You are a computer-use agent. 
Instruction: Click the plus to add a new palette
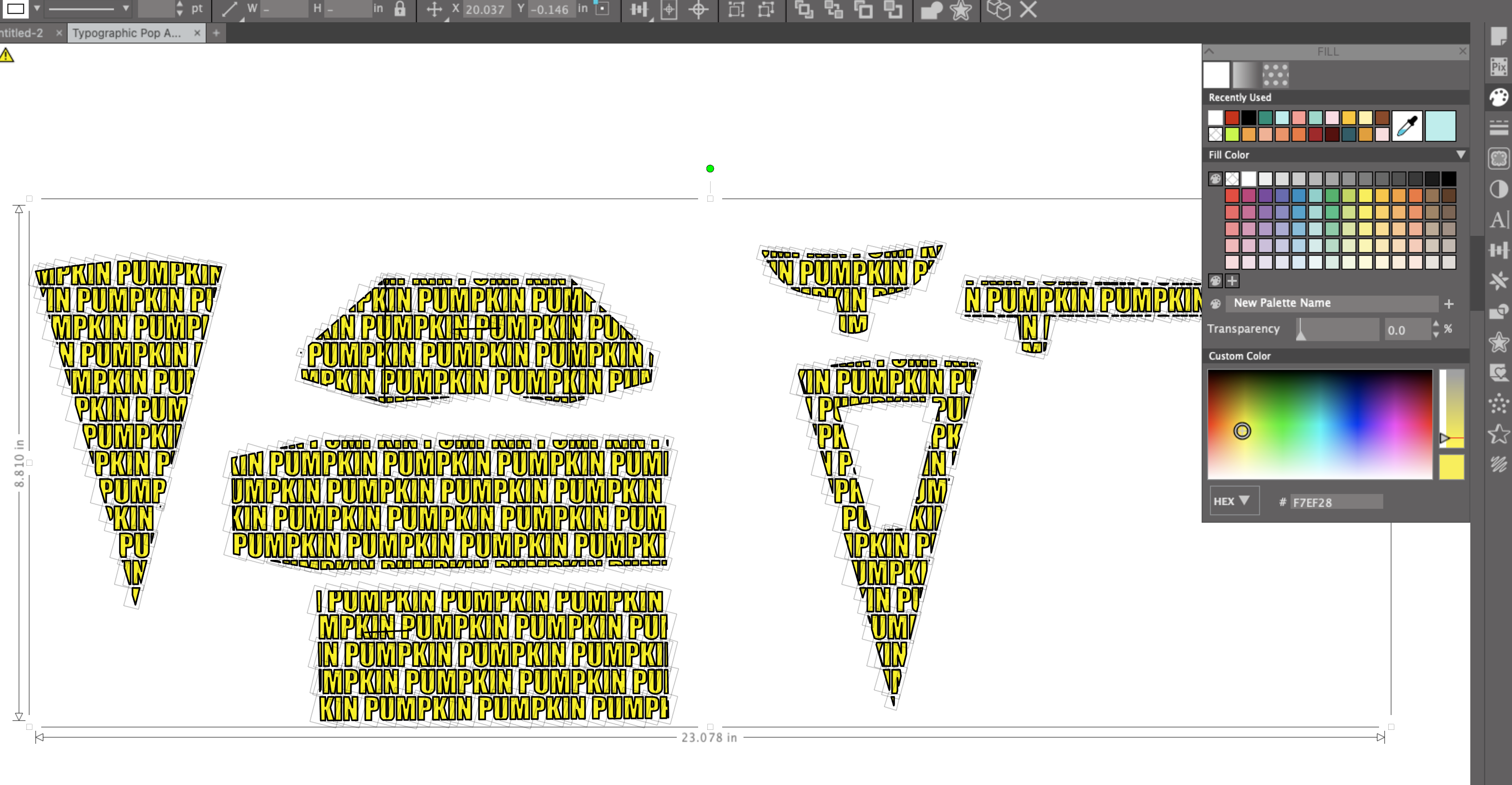point(1449,303)
